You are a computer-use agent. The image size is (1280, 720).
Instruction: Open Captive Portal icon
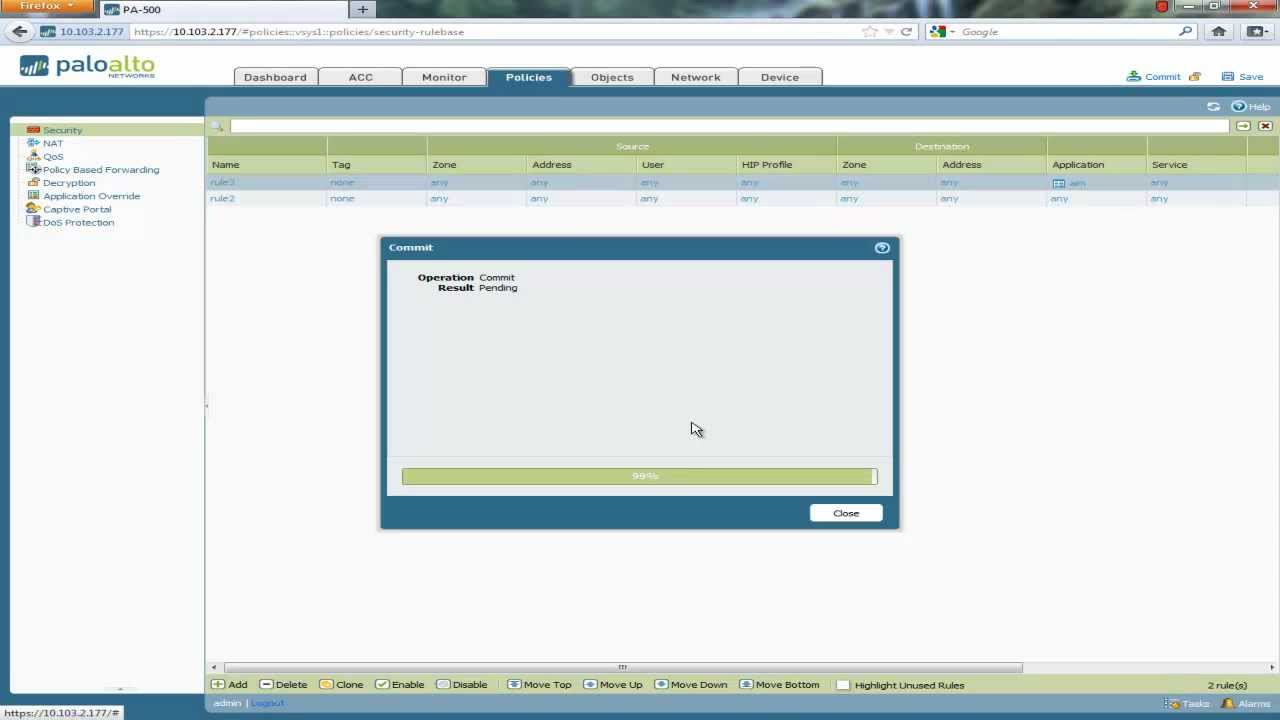tap(33, 208)
